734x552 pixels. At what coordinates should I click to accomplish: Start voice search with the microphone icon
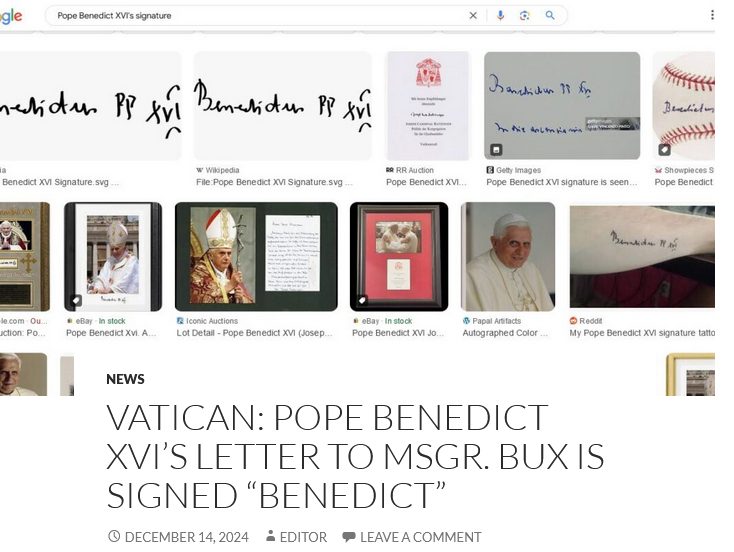tap(500, 15)
